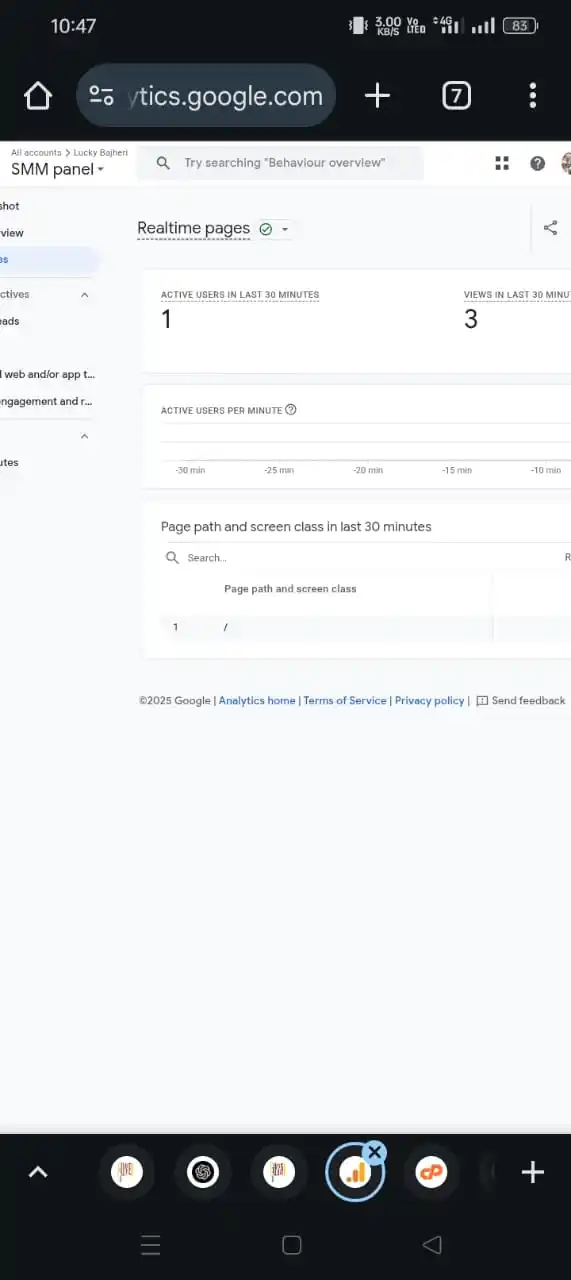
Task: Switch to the cPanel tab thumbnail
Action: tap(432, 1172)
